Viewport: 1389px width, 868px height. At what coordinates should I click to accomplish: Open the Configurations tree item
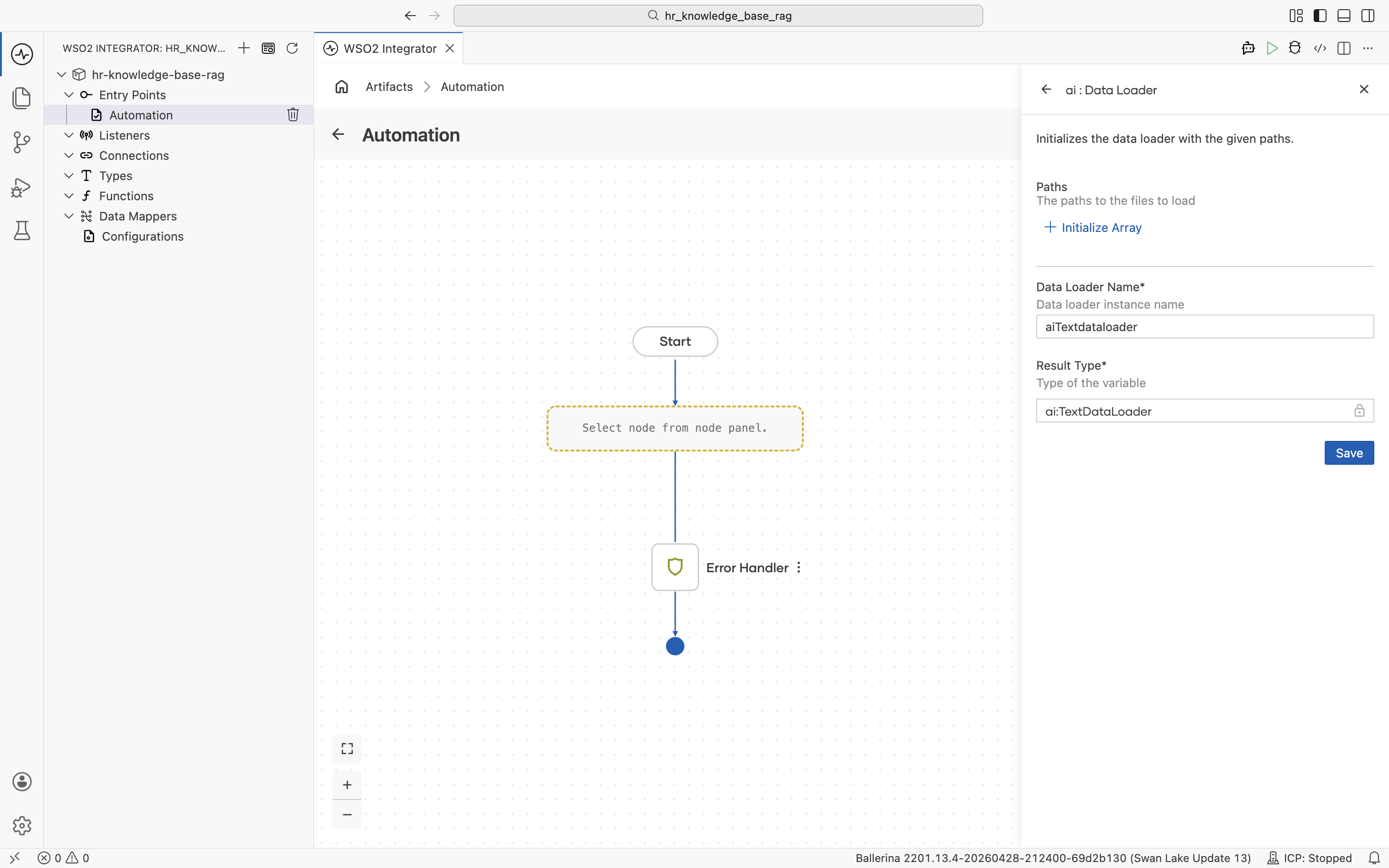[x=179, y=236]
